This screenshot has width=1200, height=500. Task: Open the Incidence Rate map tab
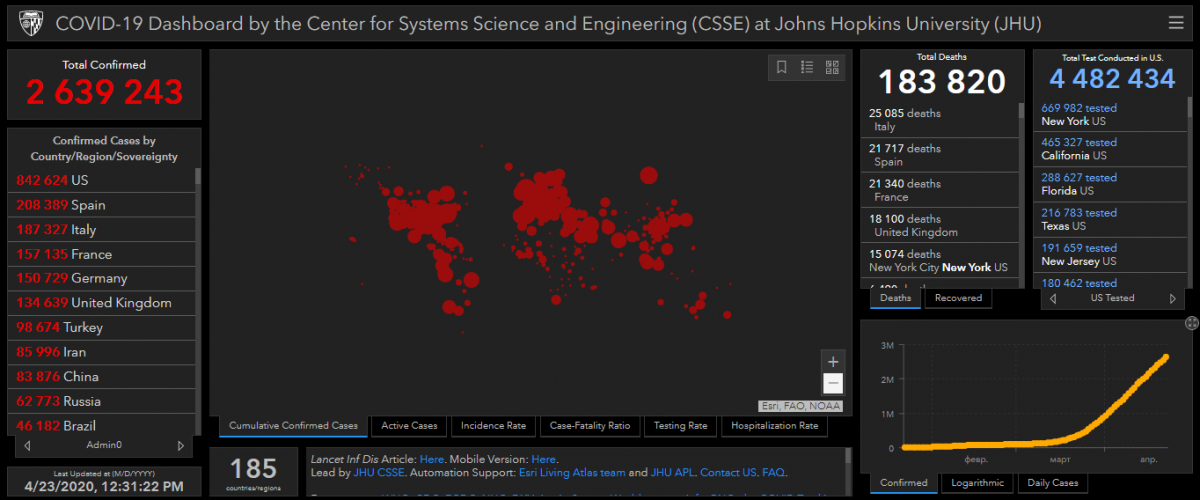[493, 426]
